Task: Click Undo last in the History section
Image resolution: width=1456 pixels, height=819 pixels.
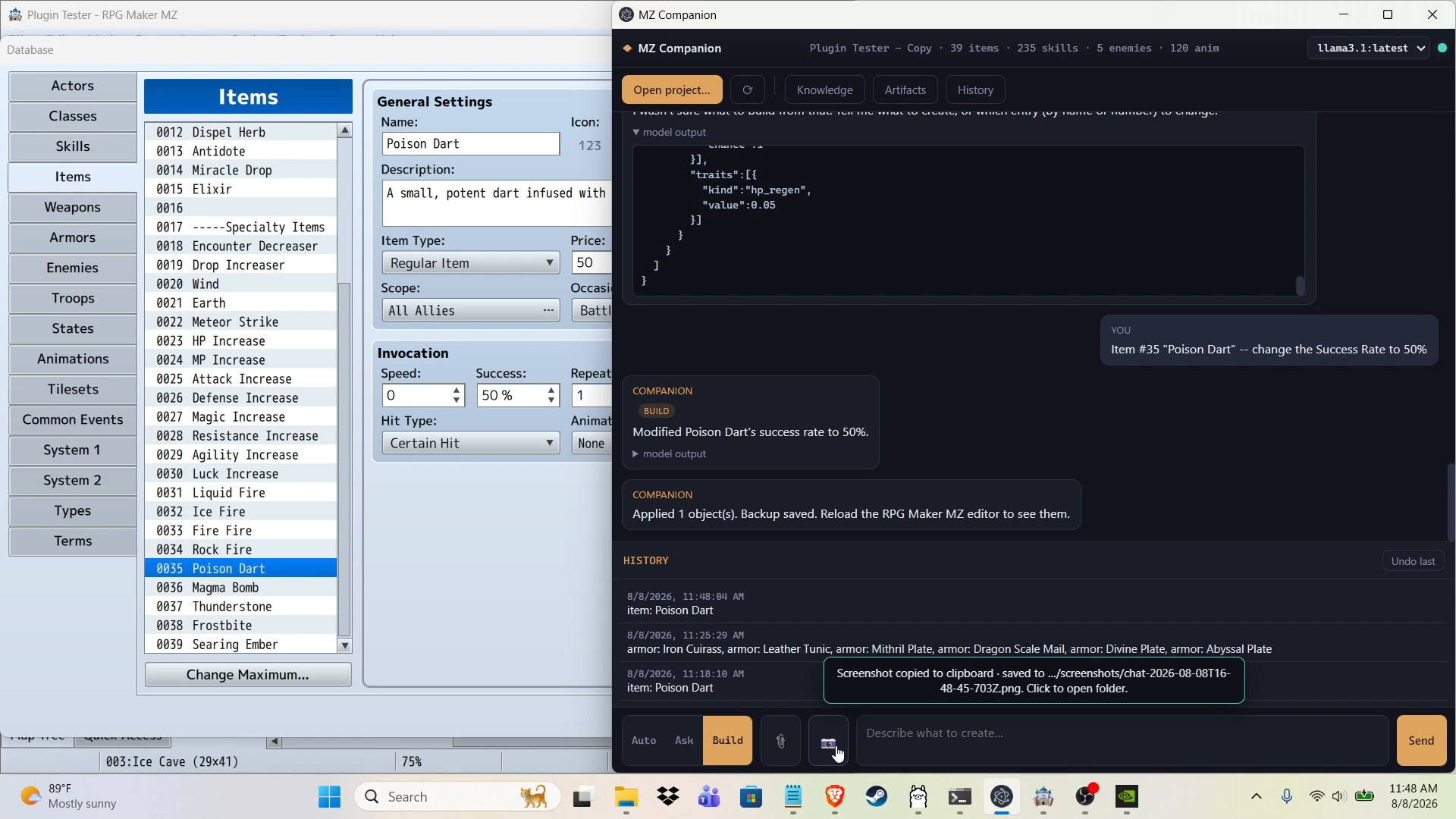Action: click(x=1414, y=561)
